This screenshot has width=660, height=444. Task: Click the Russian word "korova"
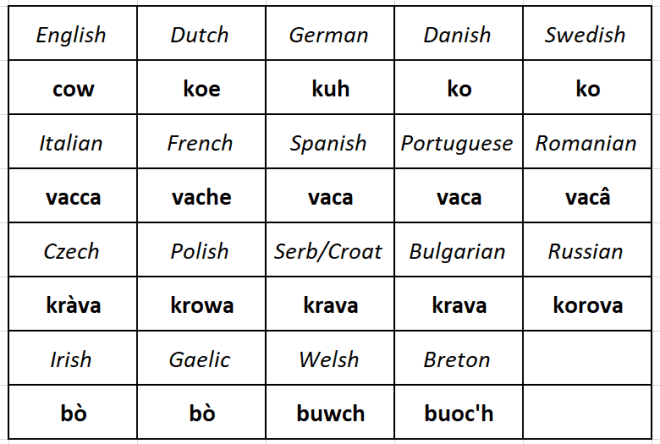[x=587, y=305]
